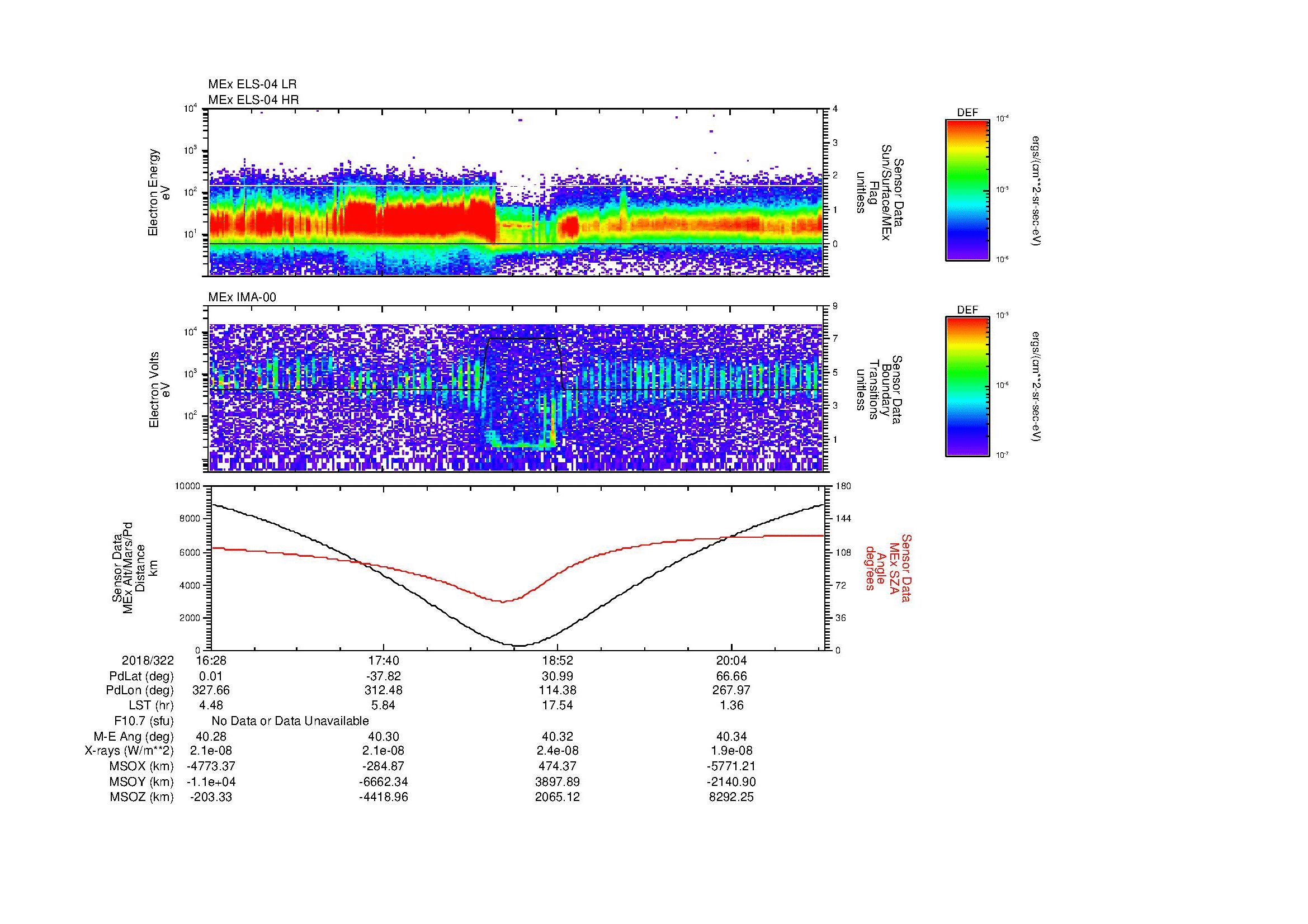Image resolution: width=1308 pixels, height=924 pixels.
Task: Click the MSOY value '-1.1e+04'
Action: (211, 781)
